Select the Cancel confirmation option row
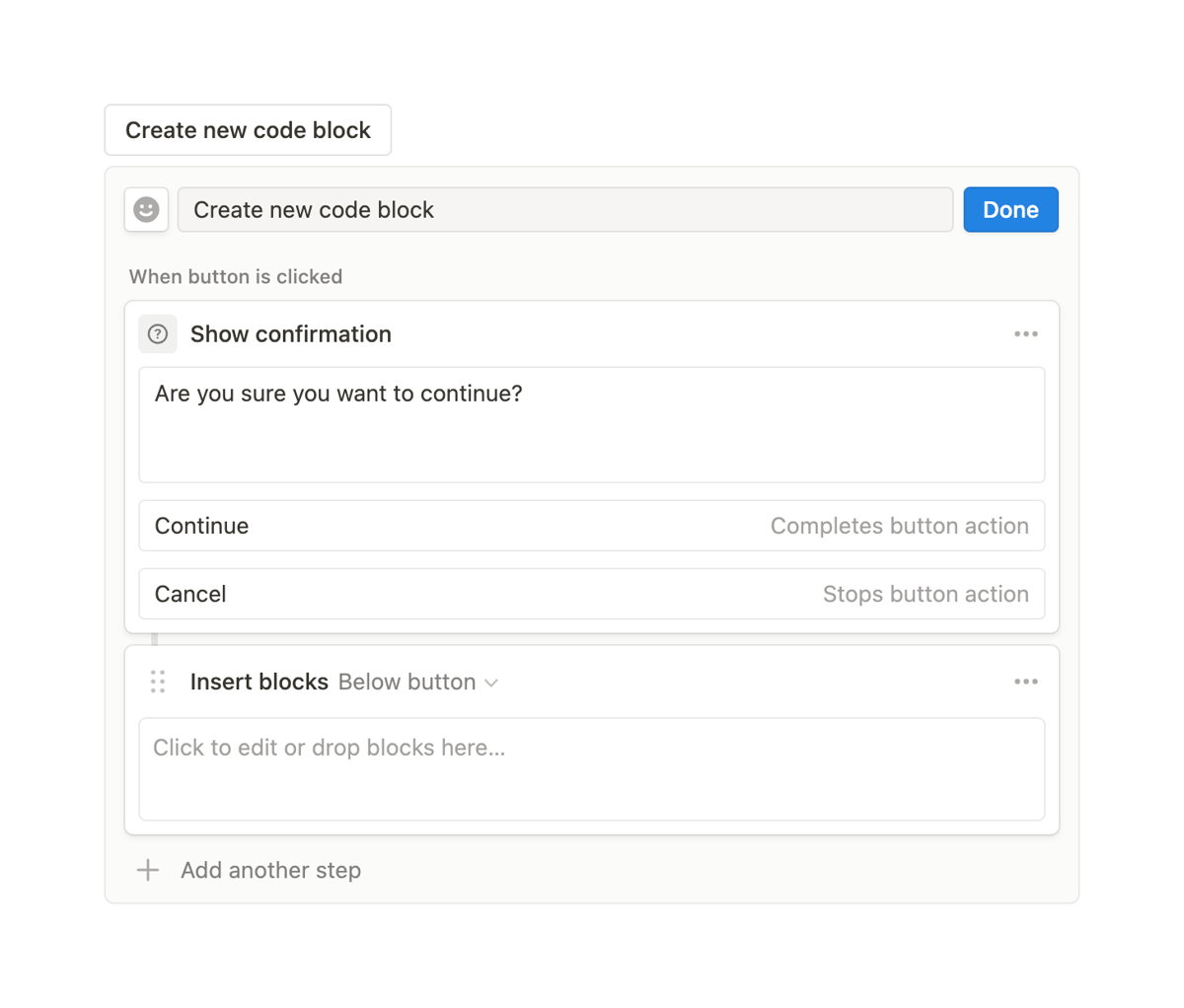 click(x=592, y=594)
